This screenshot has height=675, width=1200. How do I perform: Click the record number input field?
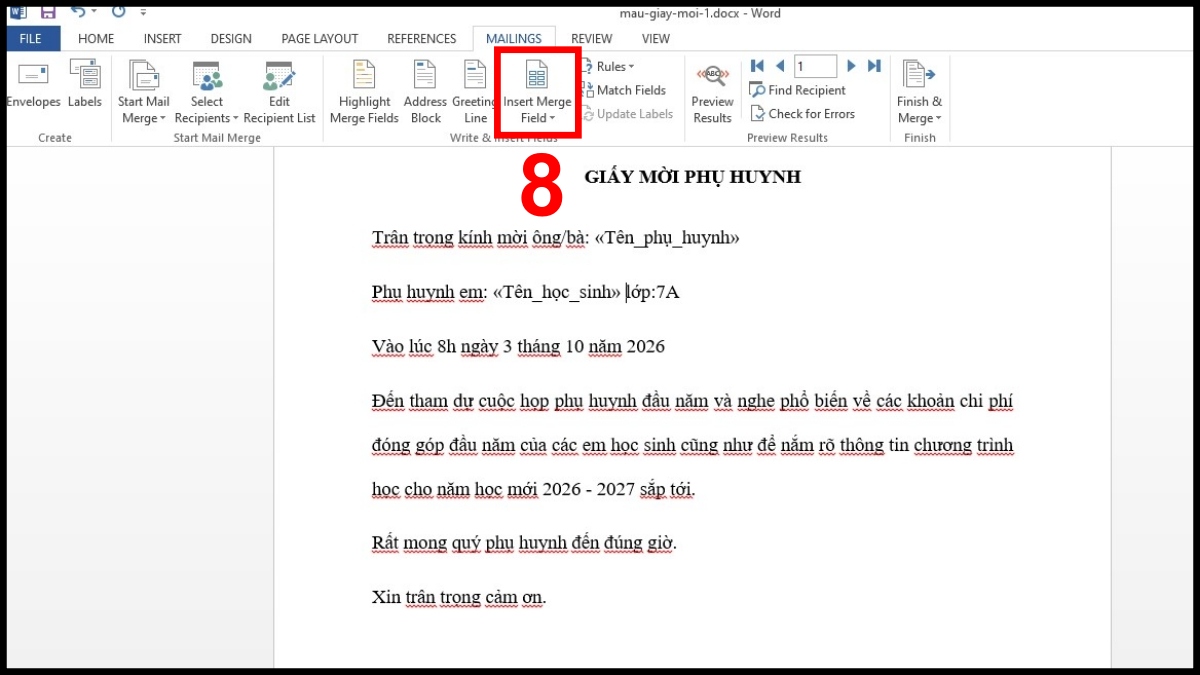click(x=815, y=66)
